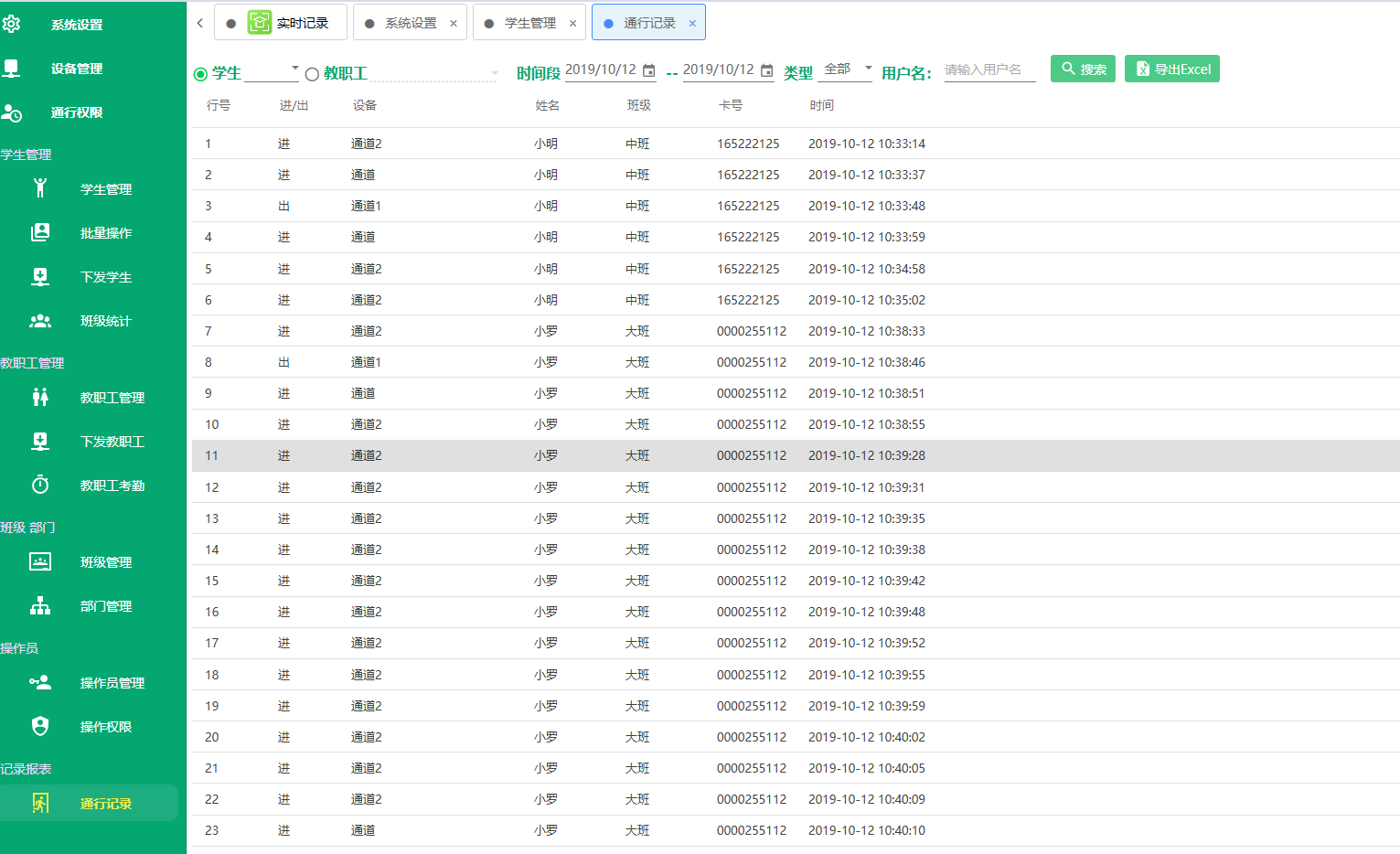Open the 类型 全部 dropdown
The image size is (1400, 854).
click(848, 69)
